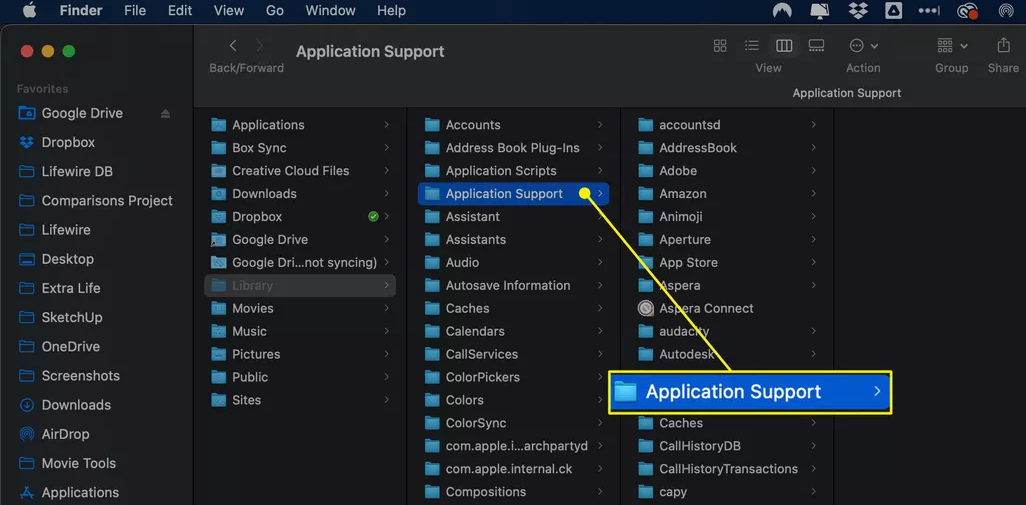
Task: Switch to column view
Action: [784, 45]
